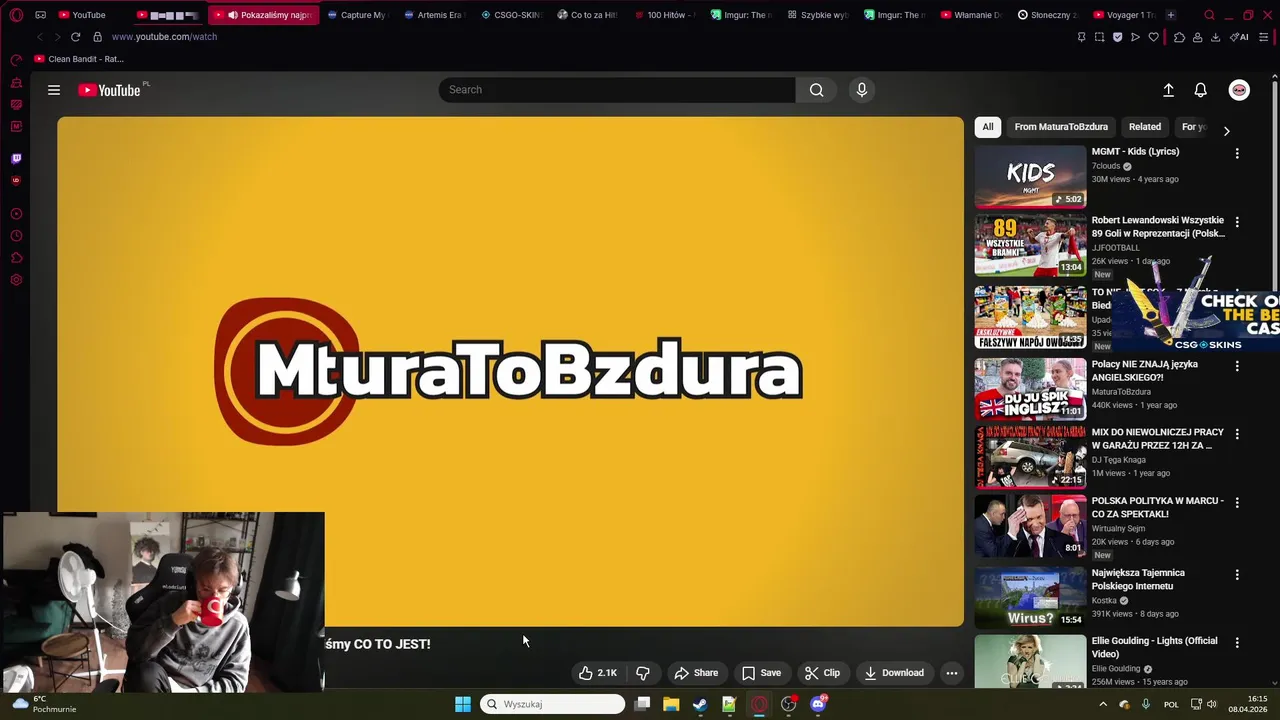Open the extensions cube icon
Viewport: 1280px width, 720px height.
[1179, 37]
